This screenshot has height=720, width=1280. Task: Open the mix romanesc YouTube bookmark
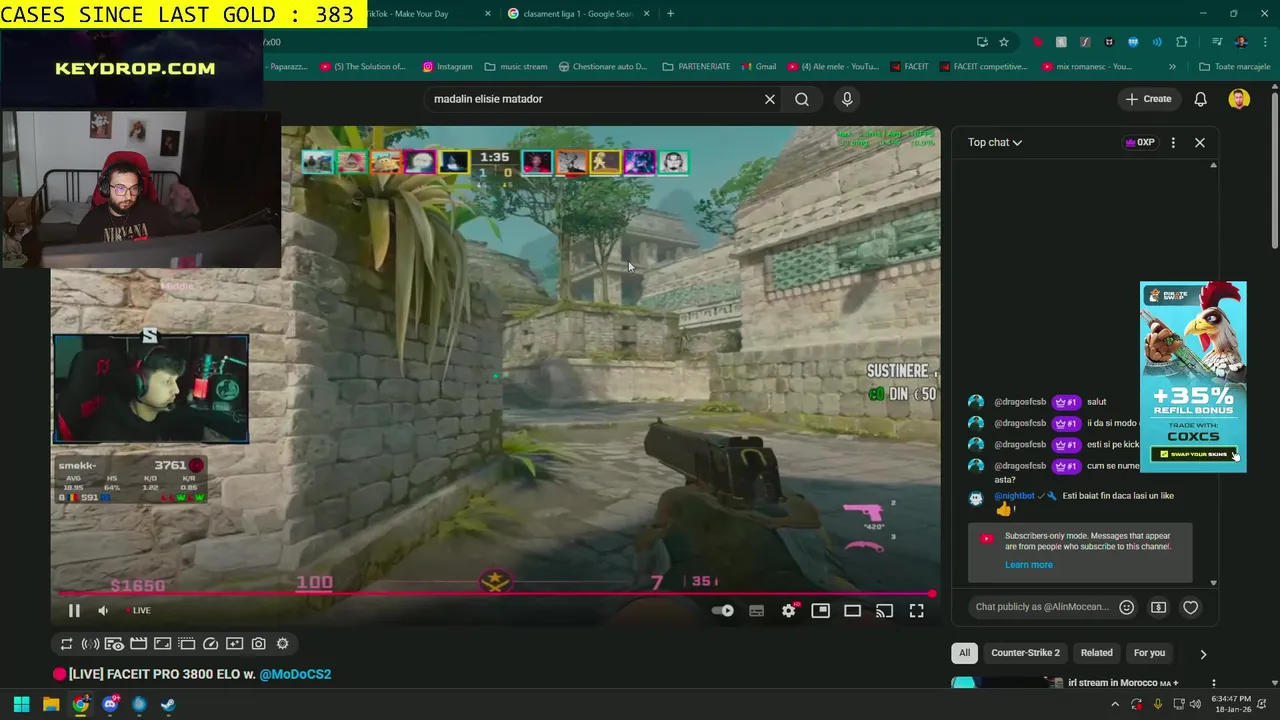[1087, 67]
